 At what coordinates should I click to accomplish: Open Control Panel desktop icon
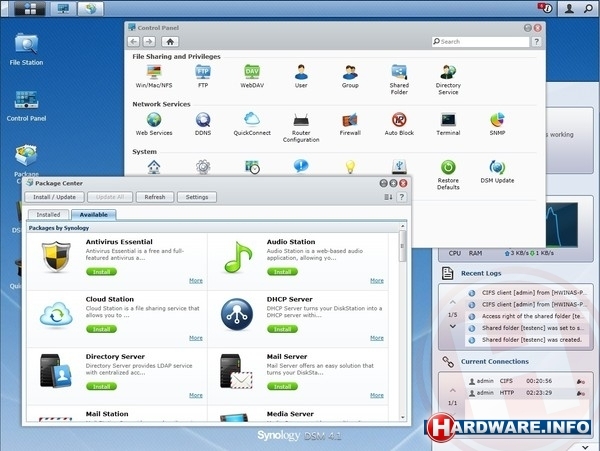click(26, 106)
